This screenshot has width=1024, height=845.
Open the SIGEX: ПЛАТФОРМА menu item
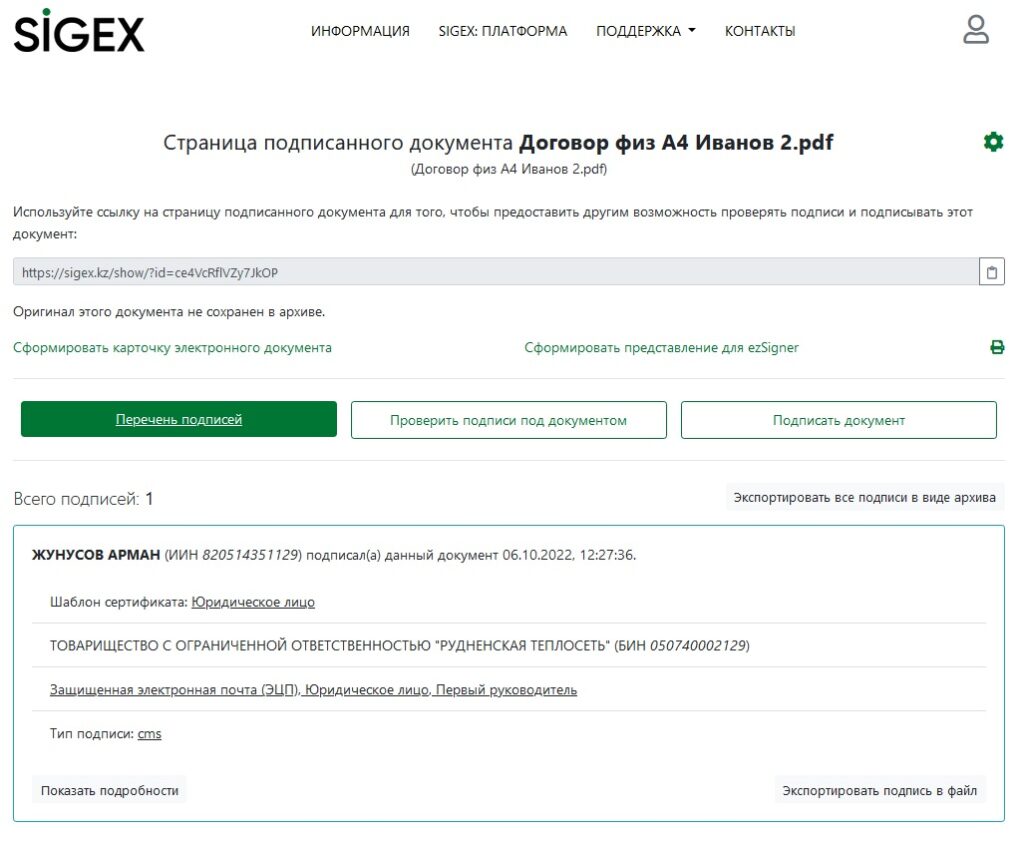(503, 31)
